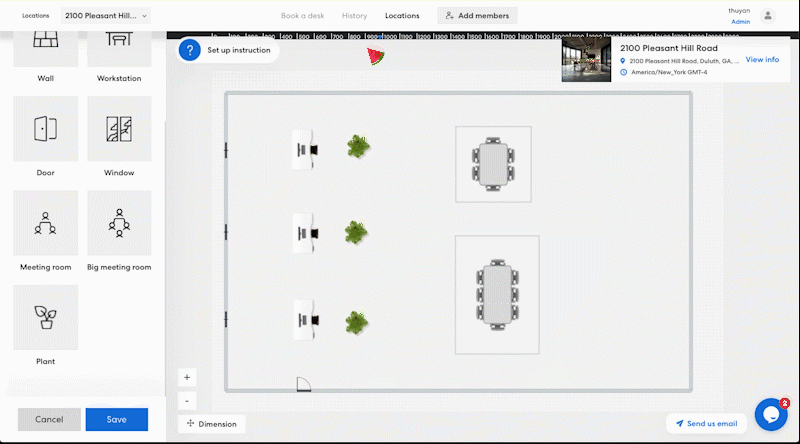The width and height of the screenshot is (800, 444).
Task: Select the bottom window on left wall
Action: [226, 319]
